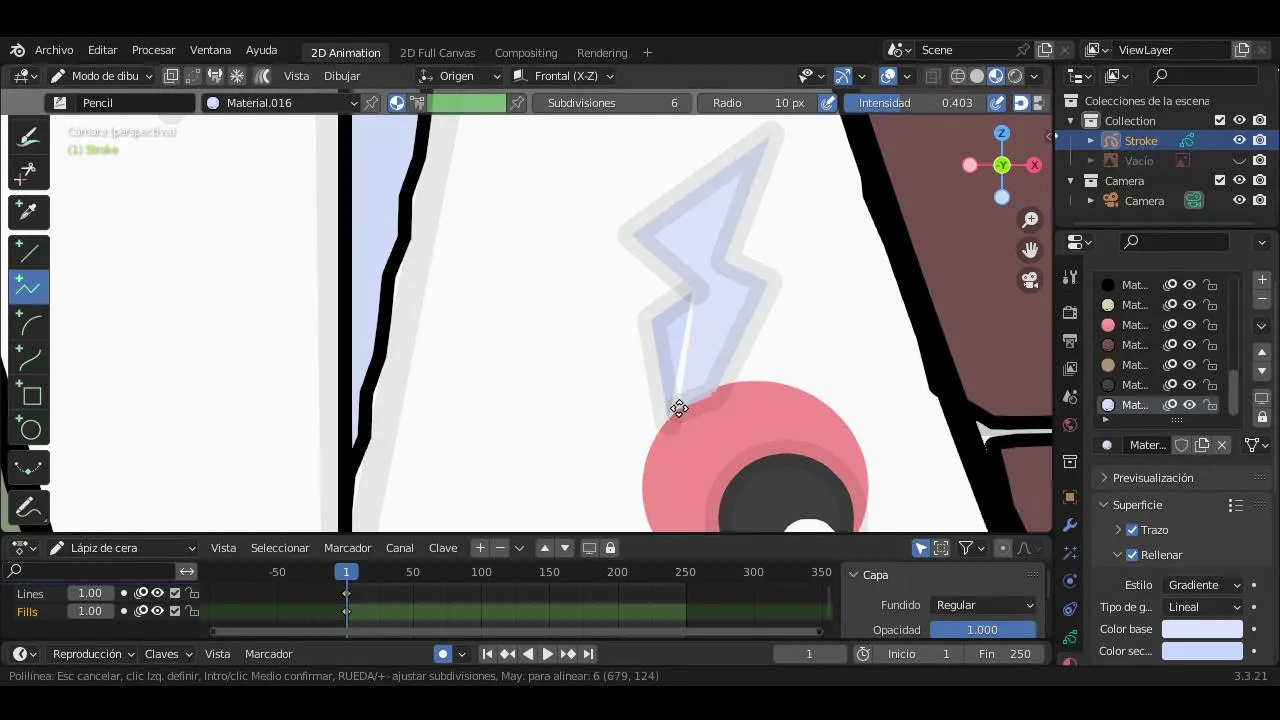1280x720 pixels.
Task: Toggle auto keying record button
Action: pyautogui.click(x=443, y=654)
